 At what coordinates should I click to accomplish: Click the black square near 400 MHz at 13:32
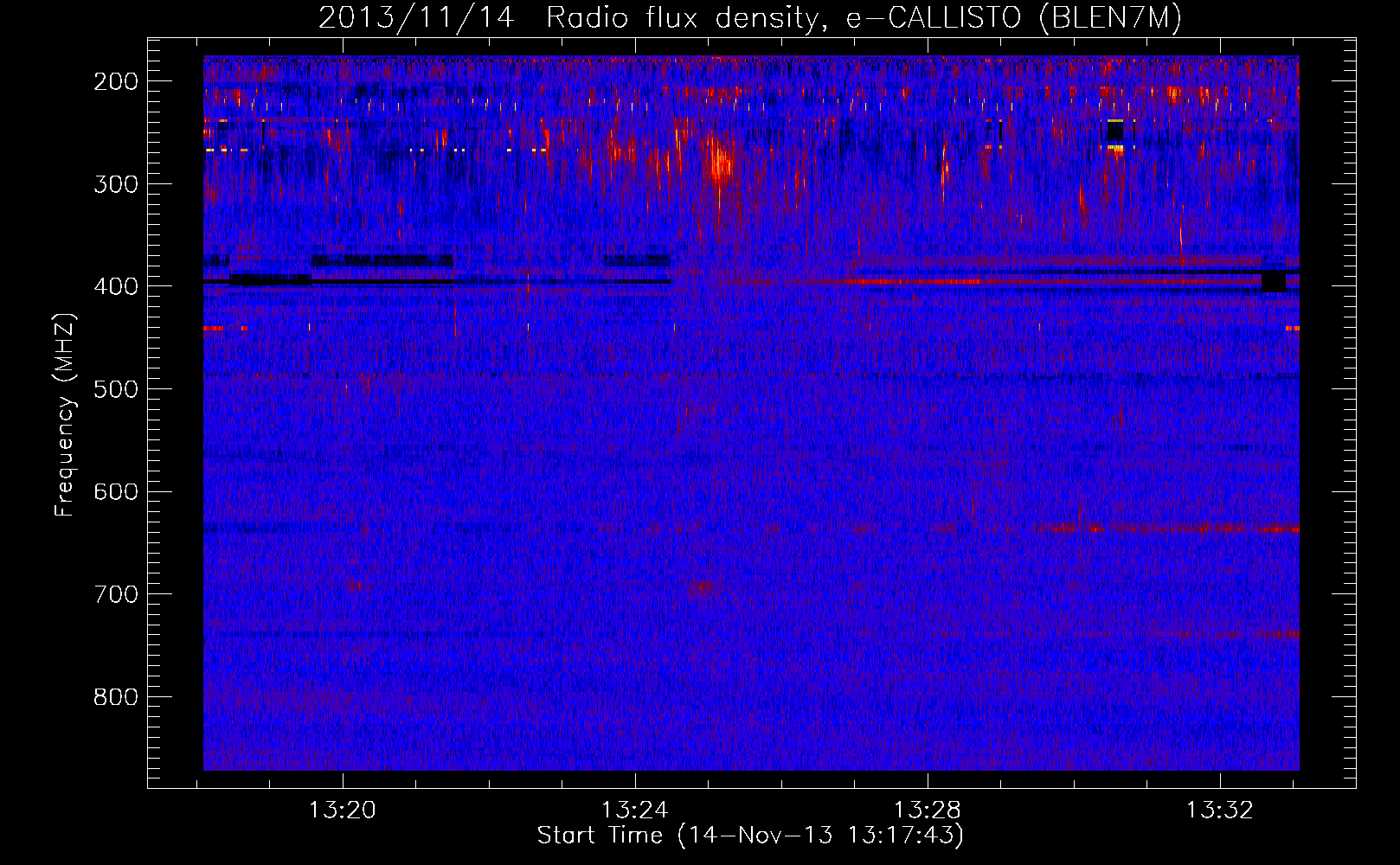(1274, 281)
